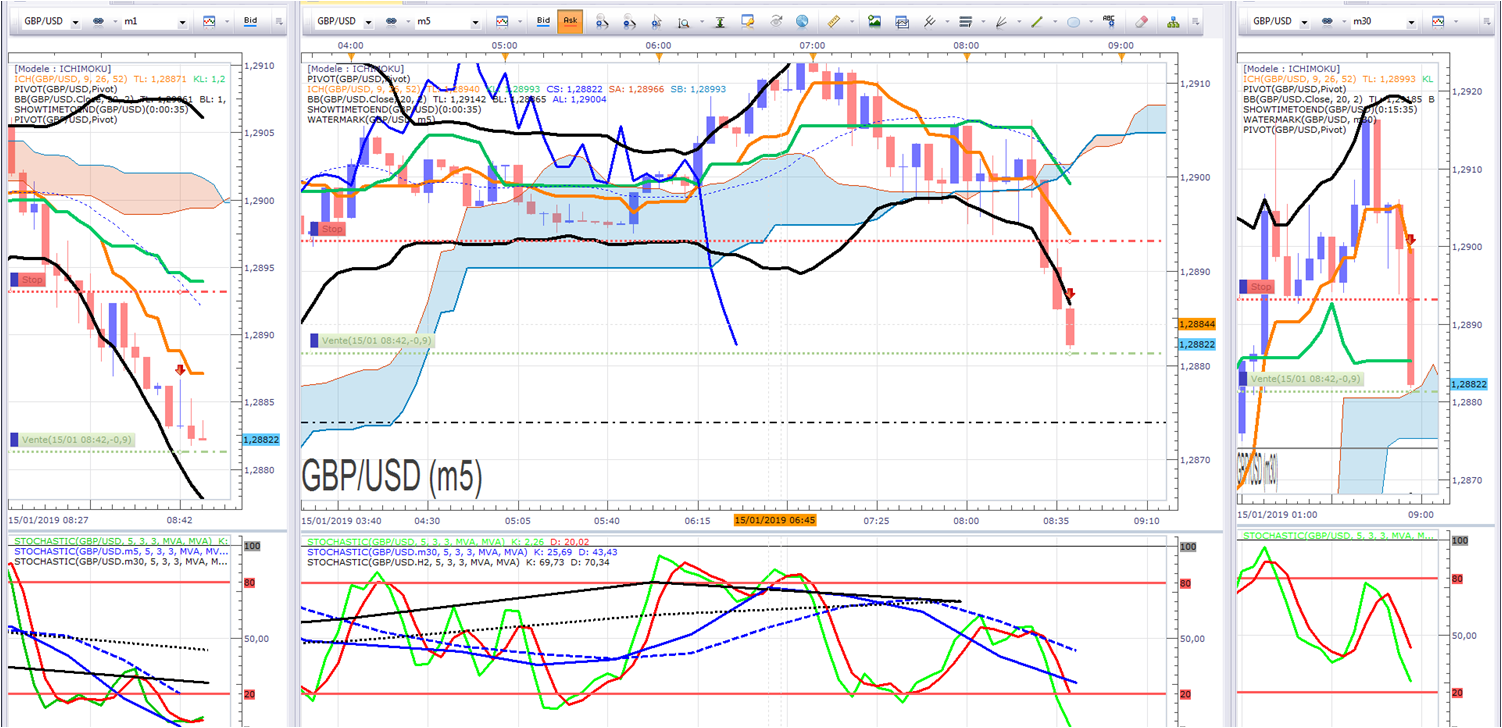Toggle Ask price in m5 chart toolbar
1502x728 pixels.
tap(570, 20)
